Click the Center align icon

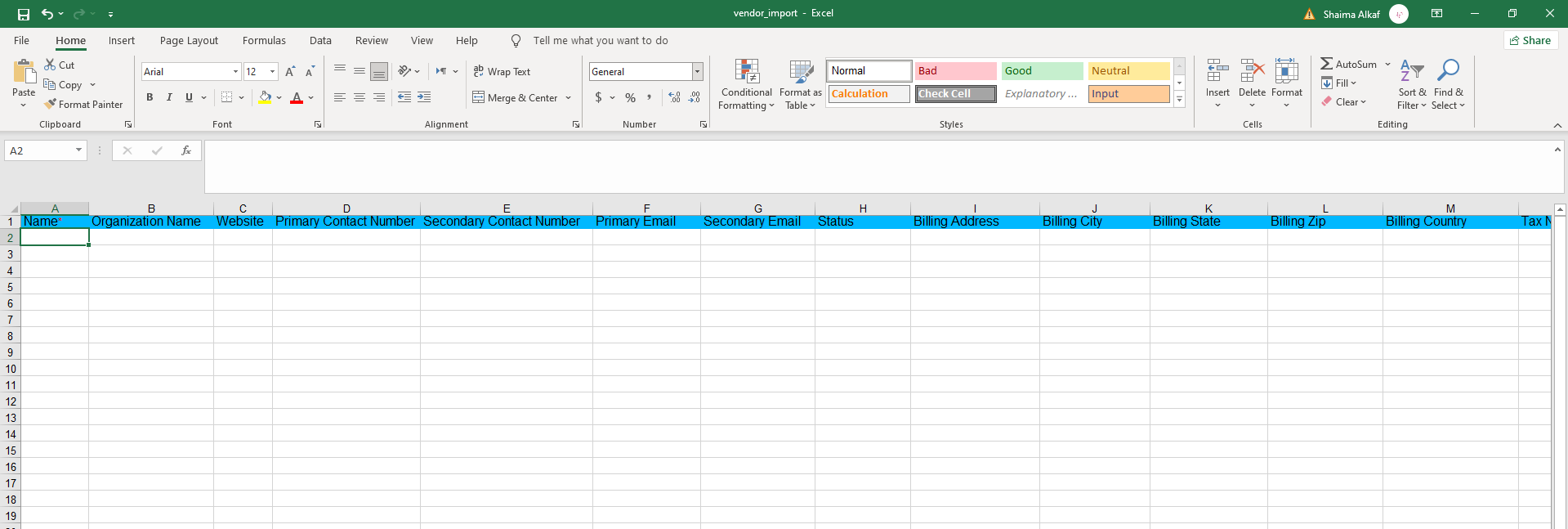360,97
